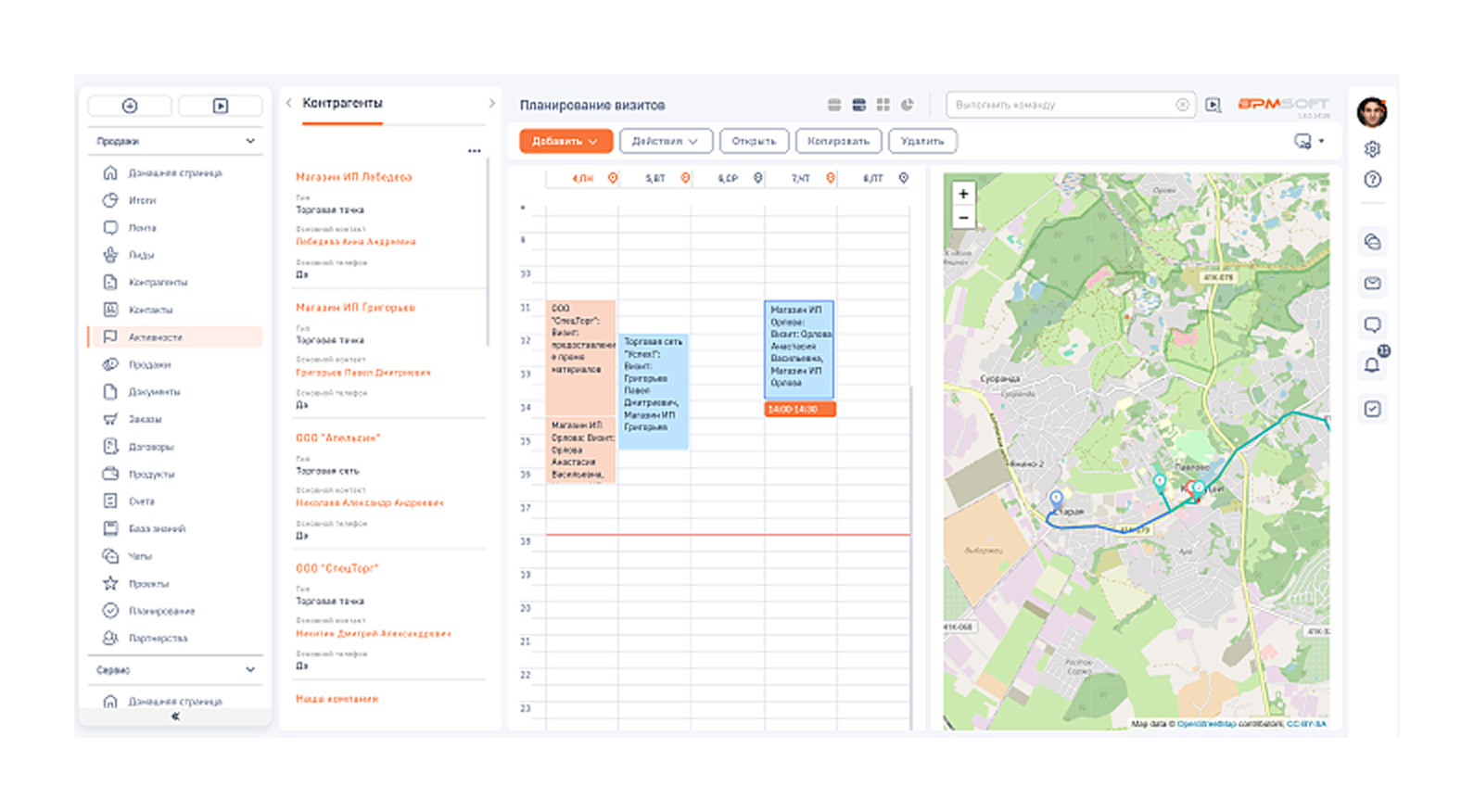Open the view settings dropdown on toolbar right
The height and width of the screenshot is (812, 1474).
coord(1309,141)
